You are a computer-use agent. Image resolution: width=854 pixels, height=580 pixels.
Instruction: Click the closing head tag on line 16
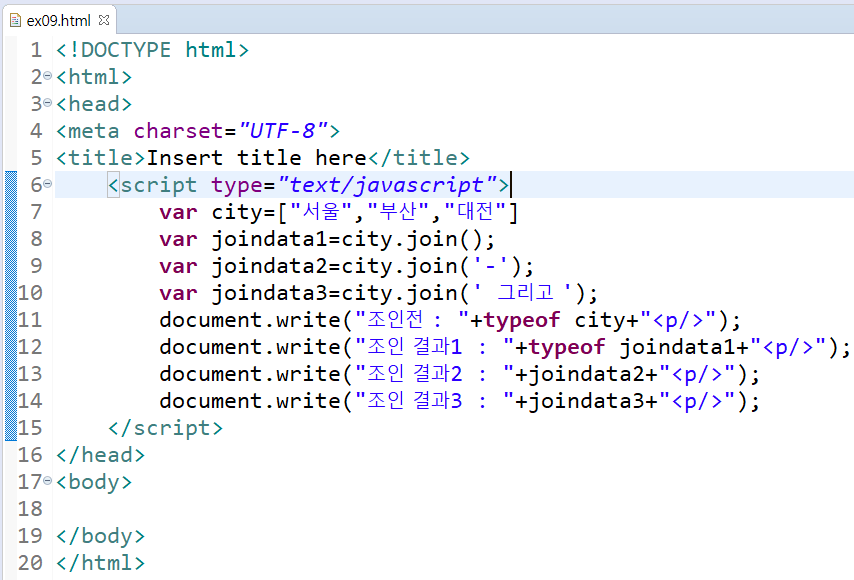[100, 455]
